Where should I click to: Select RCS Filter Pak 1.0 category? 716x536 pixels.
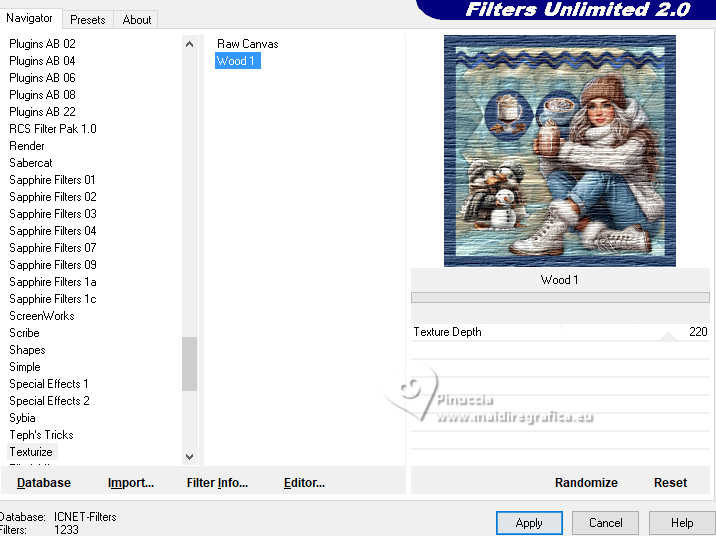coord(53,129)
